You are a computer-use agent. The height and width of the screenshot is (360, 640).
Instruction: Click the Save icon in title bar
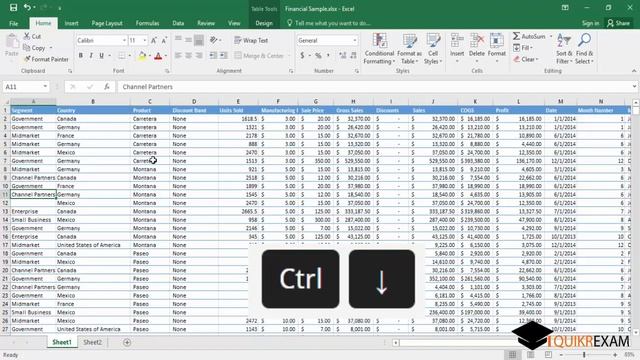click(x=13, y=8)
